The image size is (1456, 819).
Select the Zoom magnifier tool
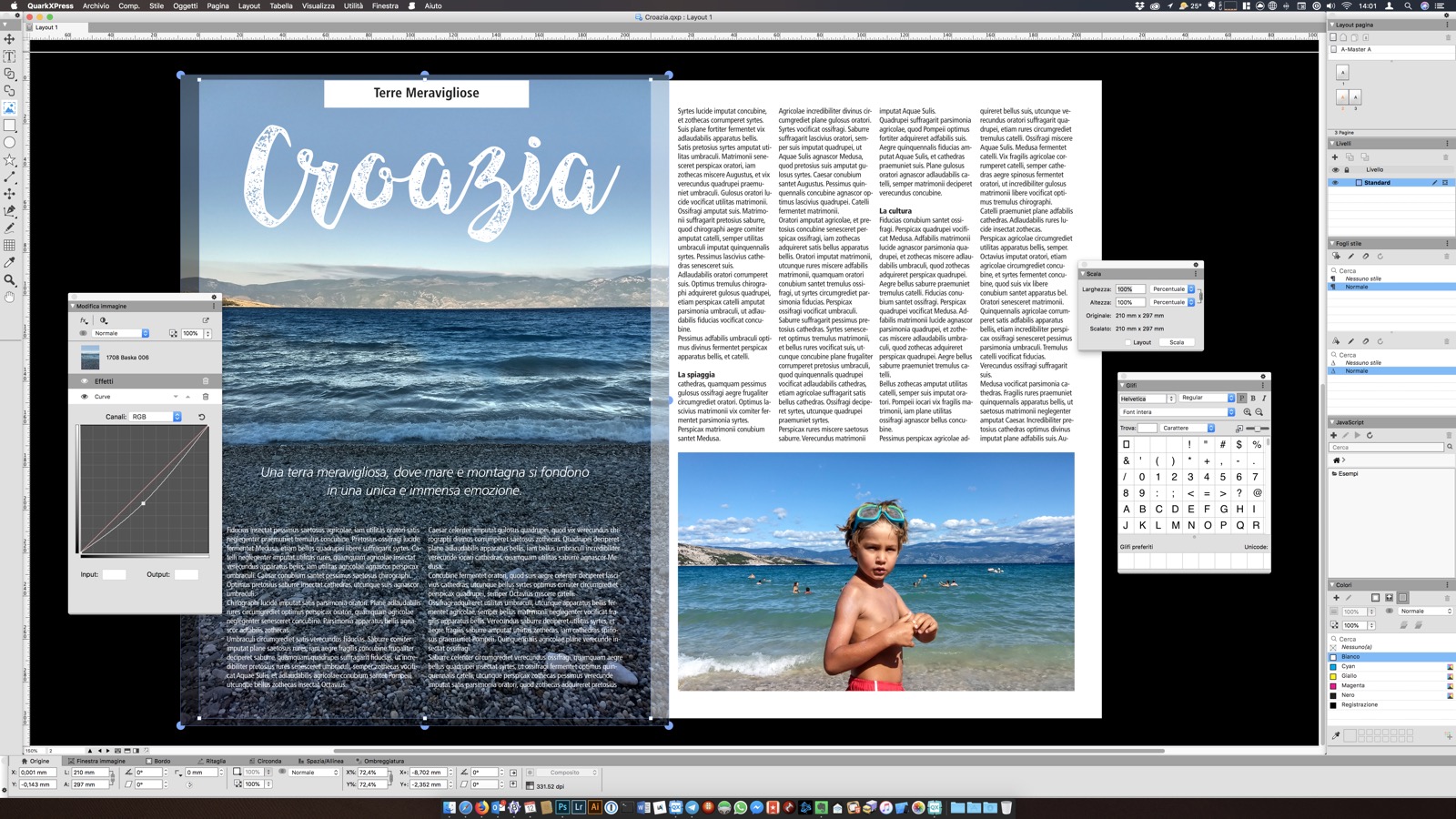[10, 279]
